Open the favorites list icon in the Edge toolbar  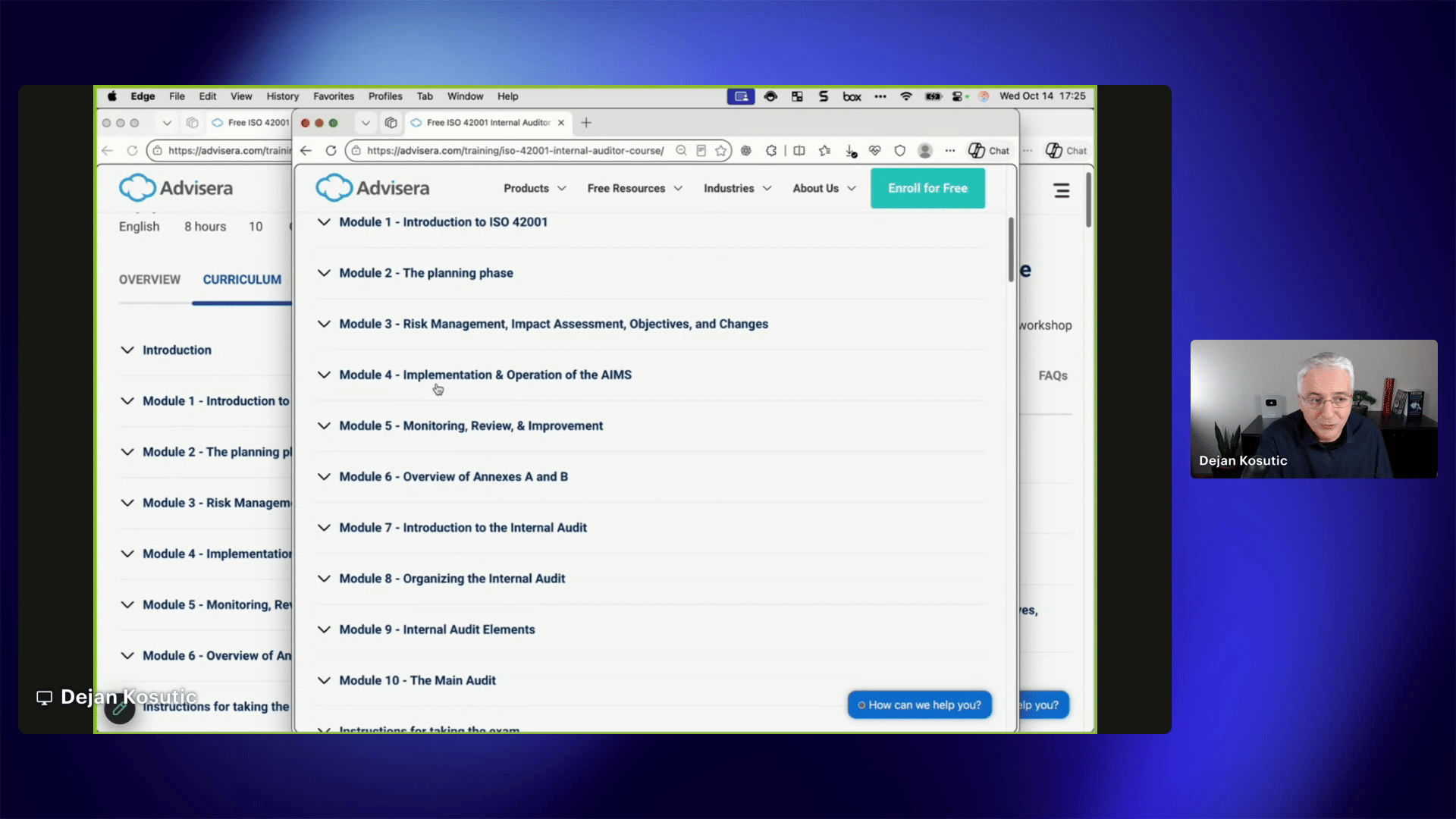click(x=825, y=151)
